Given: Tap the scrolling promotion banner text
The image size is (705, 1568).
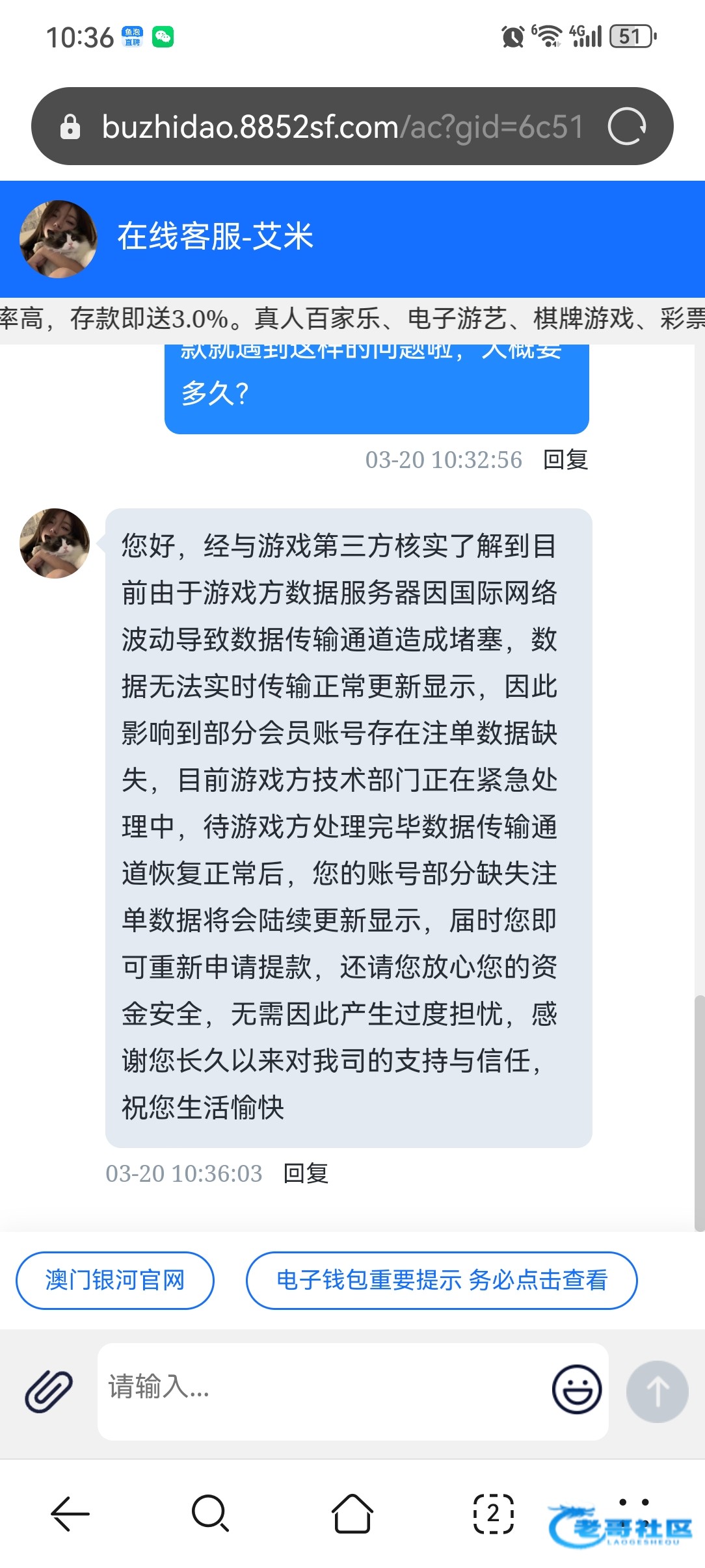Looking at the screenshot, I should click(x=352, y=319).
